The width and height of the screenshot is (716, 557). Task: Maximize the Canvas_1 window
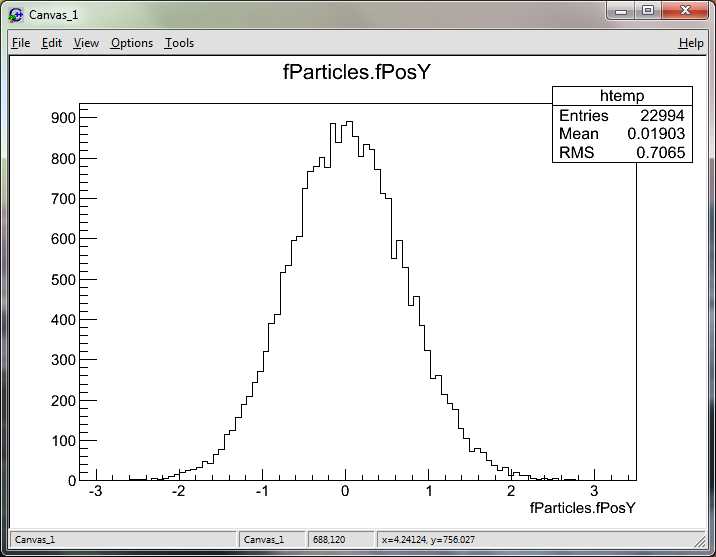pyautogui.click(x=648, y=12)
